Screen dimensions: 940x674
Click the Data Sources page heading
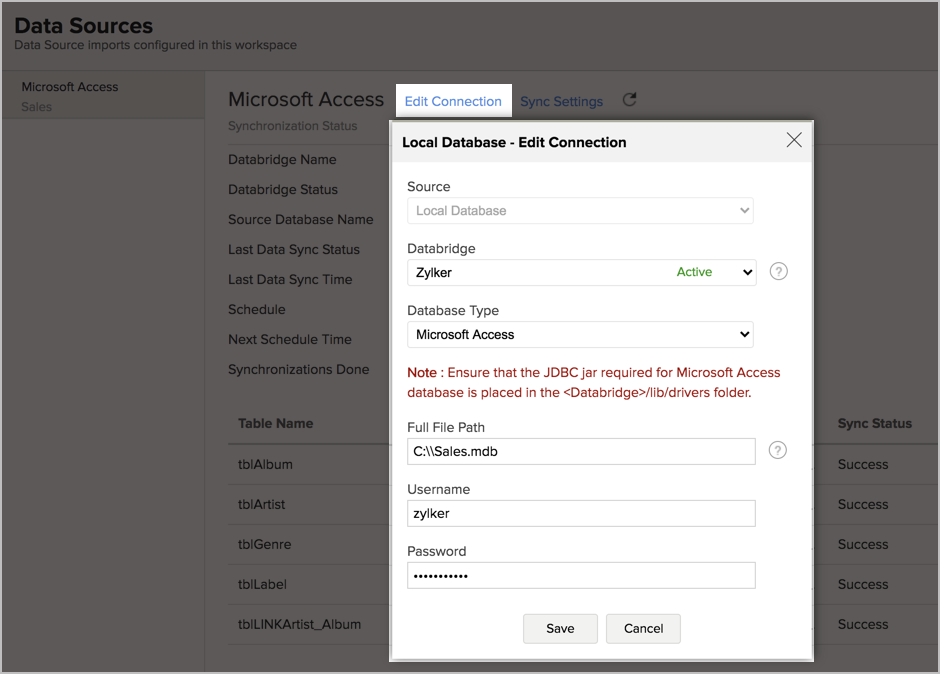click(x=84, y=25)
